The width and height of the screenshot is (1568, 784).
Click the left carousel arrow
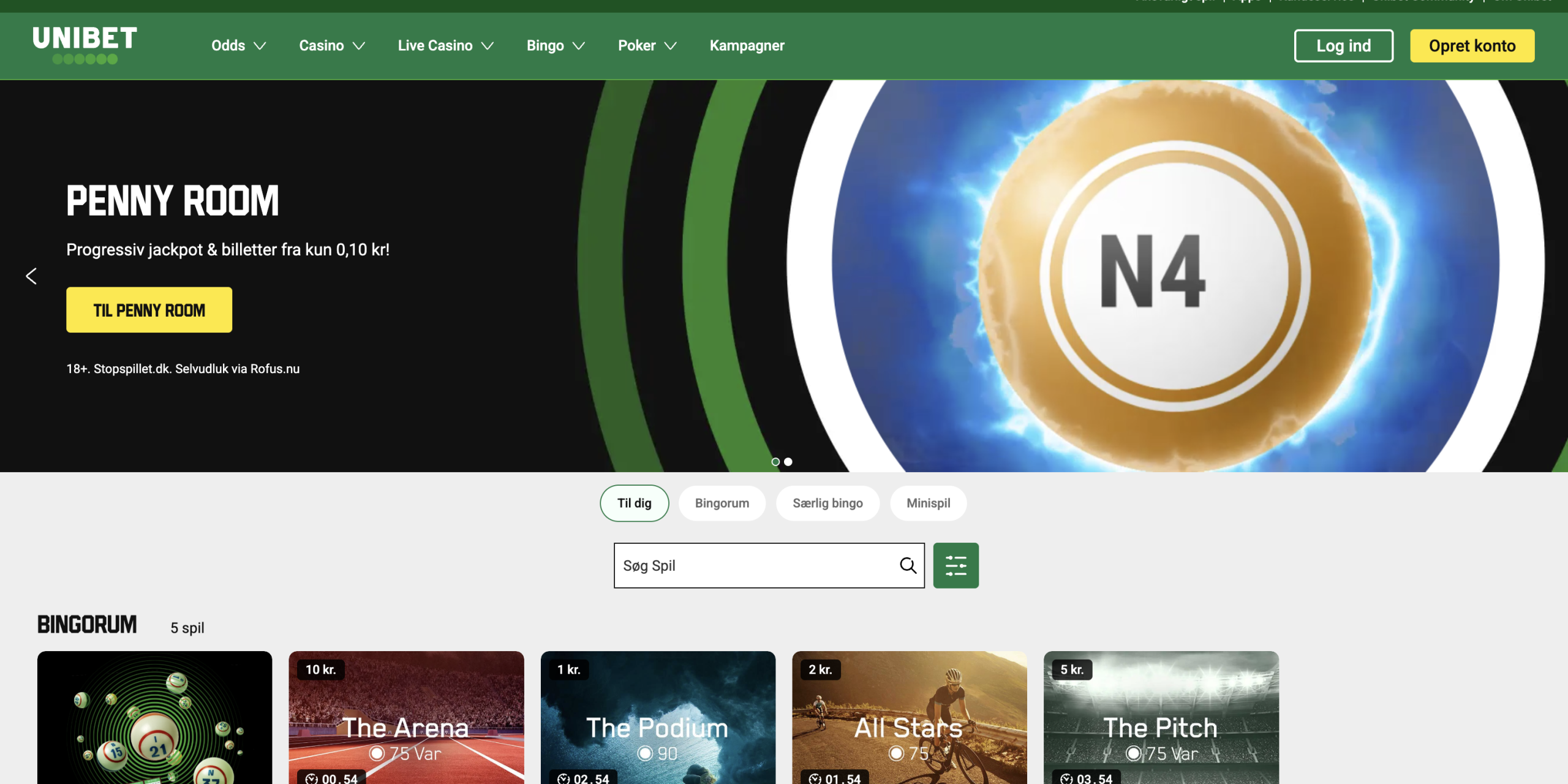click(32, 276)
